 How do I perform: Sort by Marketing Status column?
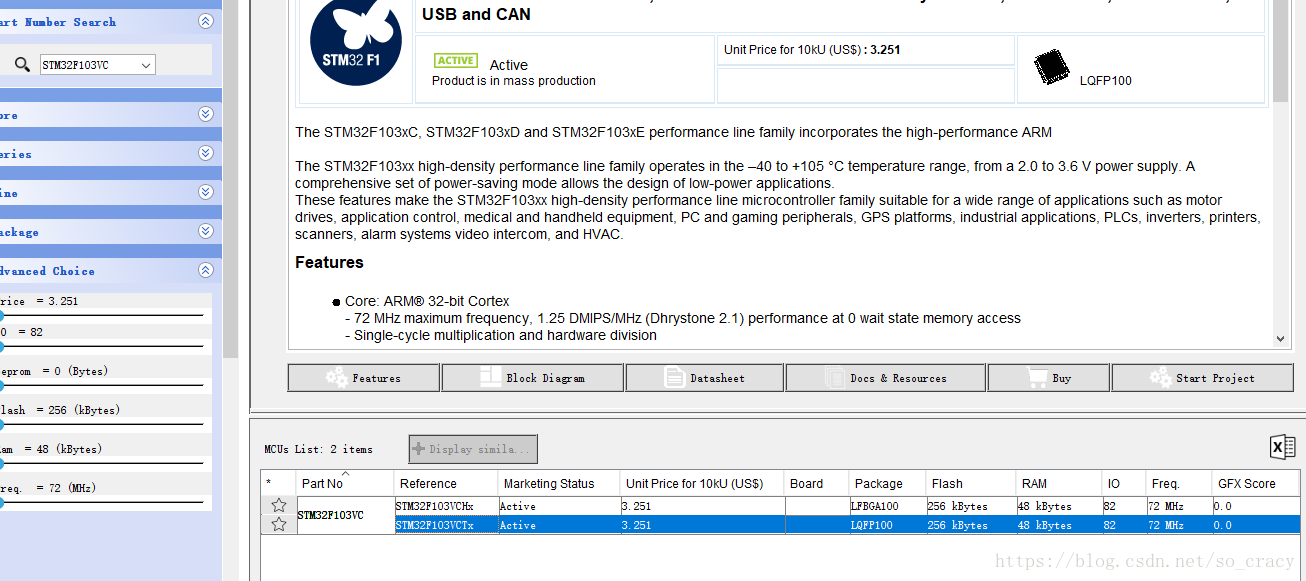[559, 483]
